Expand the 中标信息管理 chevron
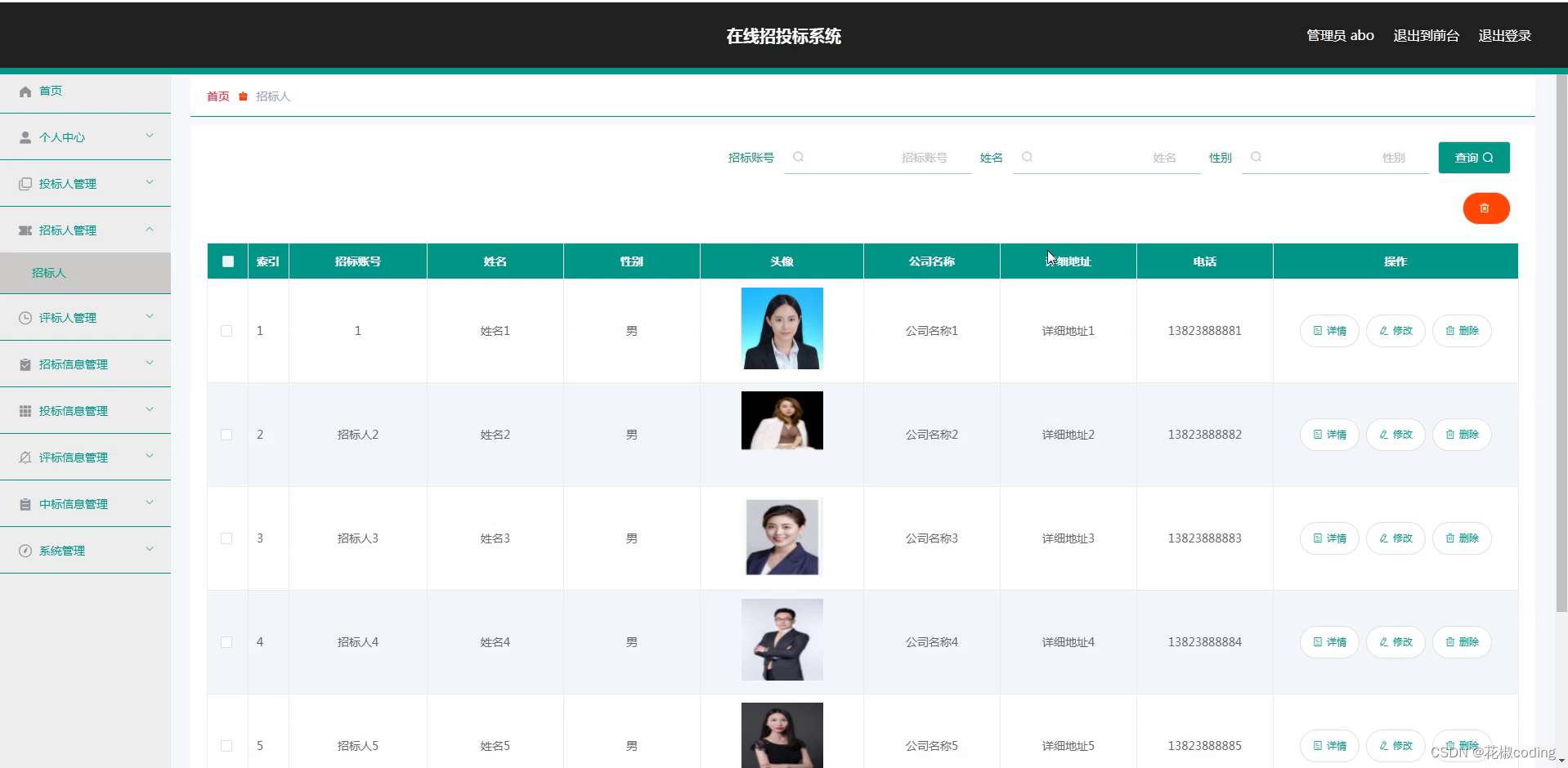This screenshot has width=1568, height=768. click(x=150, y=502)
